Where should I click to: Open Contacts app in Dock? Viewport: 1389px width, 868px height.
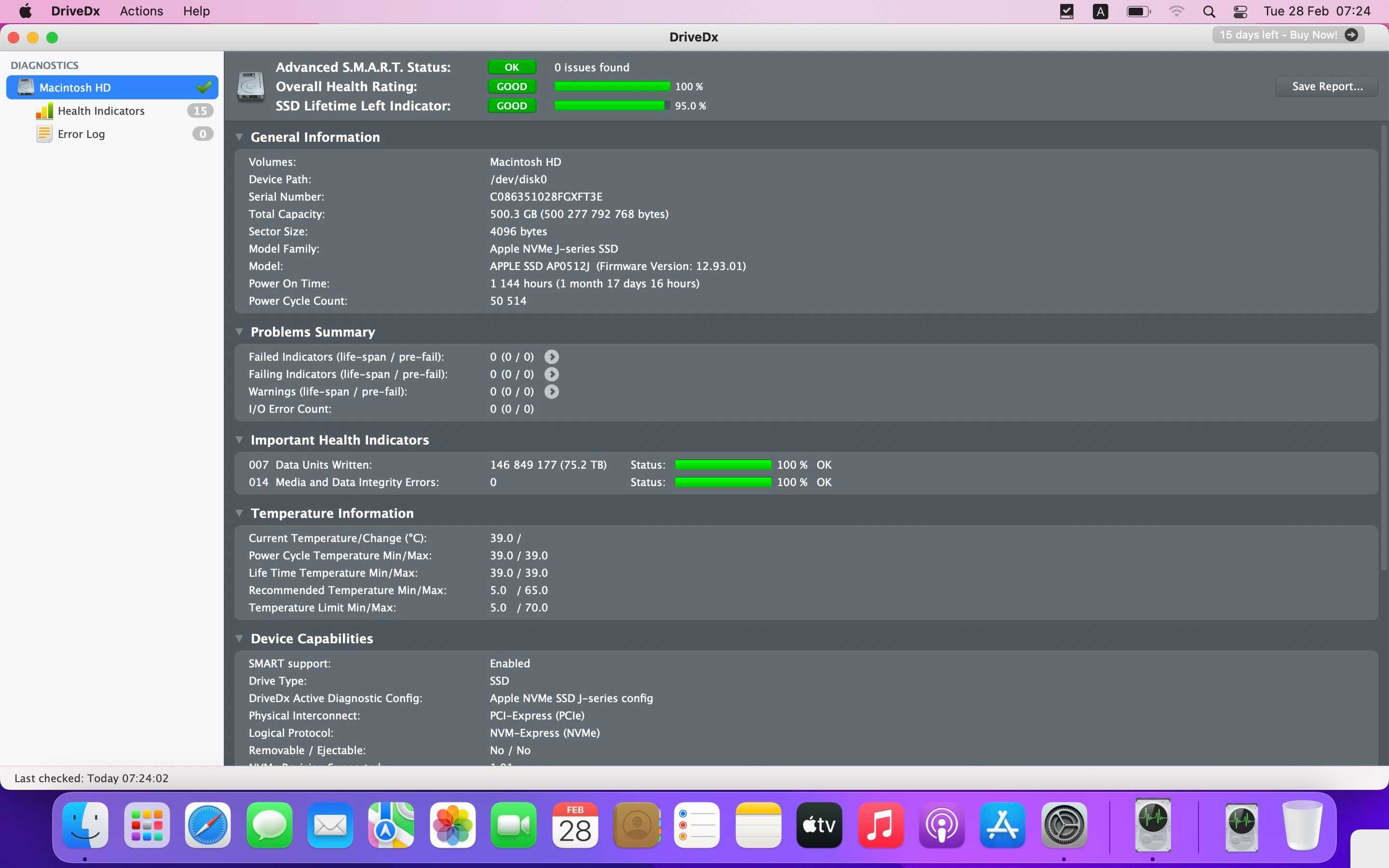click(x=636, y=825)
